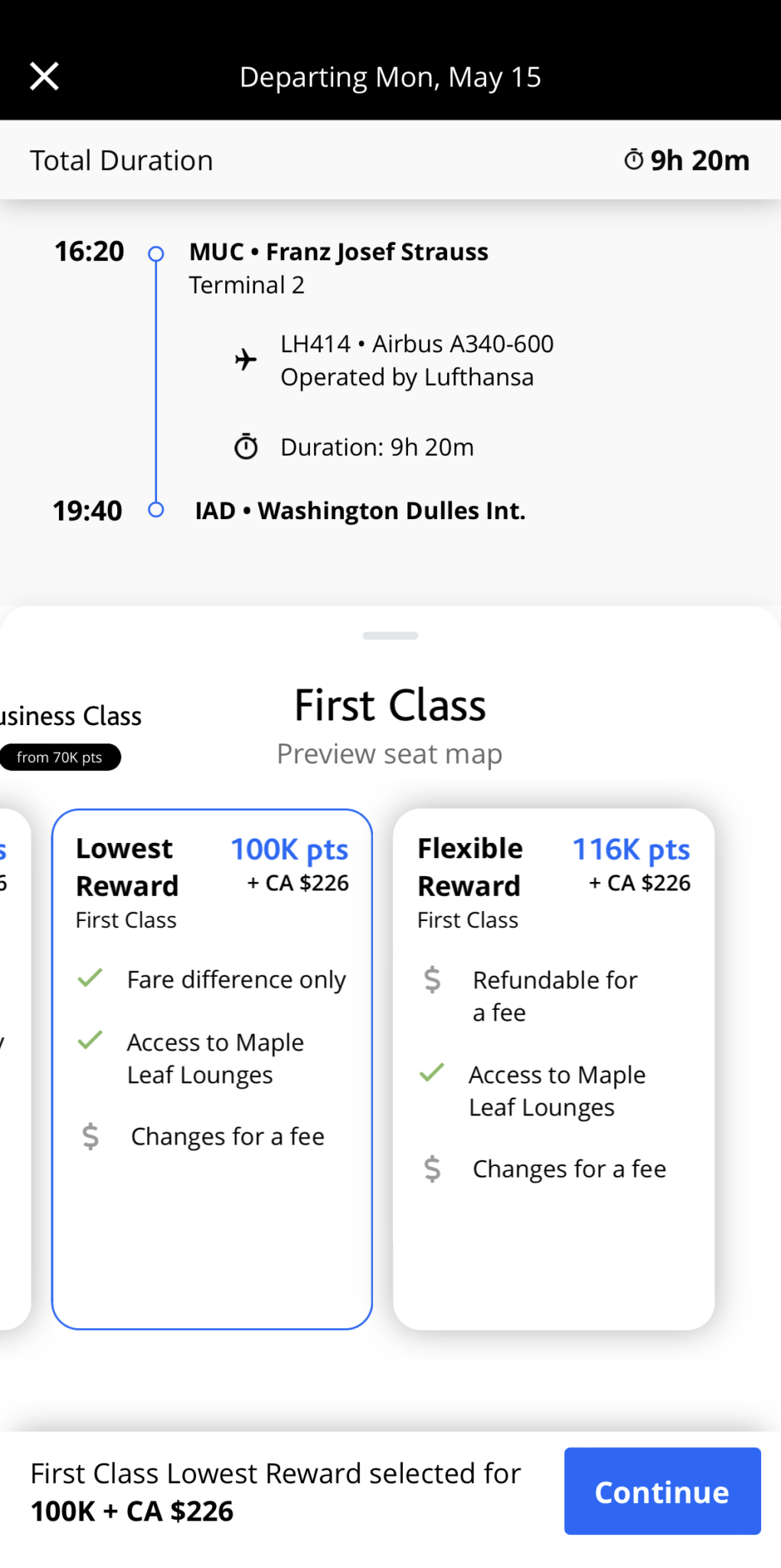The width and height of the screenshot is (781, 1568).
Task: Click the dollar icon beside Changes for a fee
Action: click(x=90, y=1136)
